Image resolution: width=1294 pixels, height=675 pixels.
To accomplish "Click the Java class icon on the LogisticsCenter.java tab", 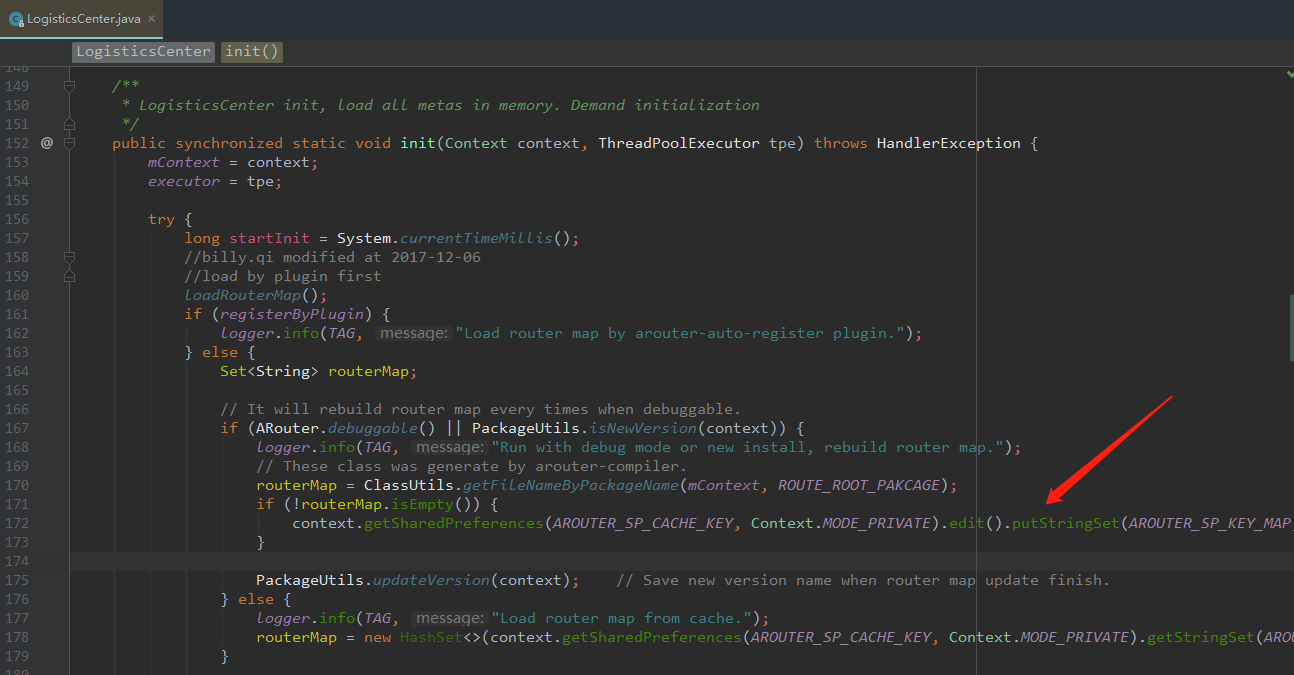I will pyautogui.click(x=15, y=19).
